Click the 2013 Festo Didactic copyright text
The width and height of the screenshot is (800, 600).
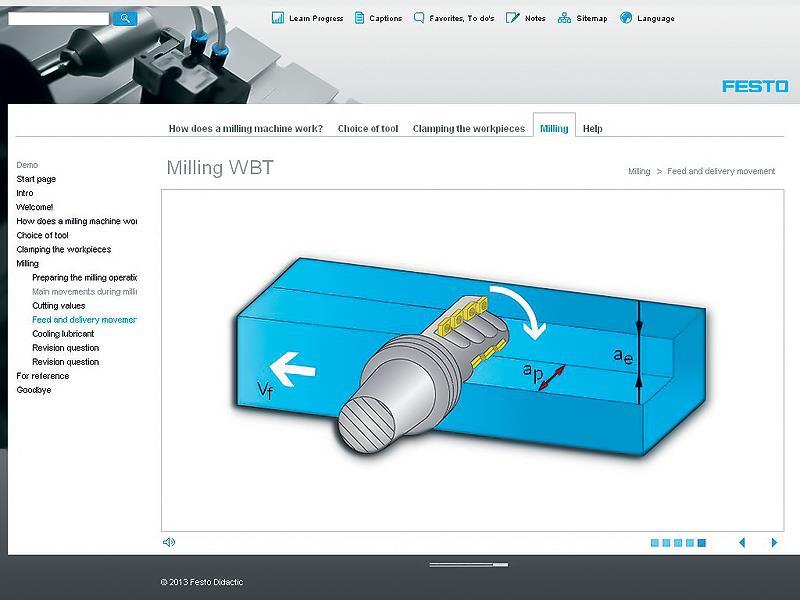(202, 582)
